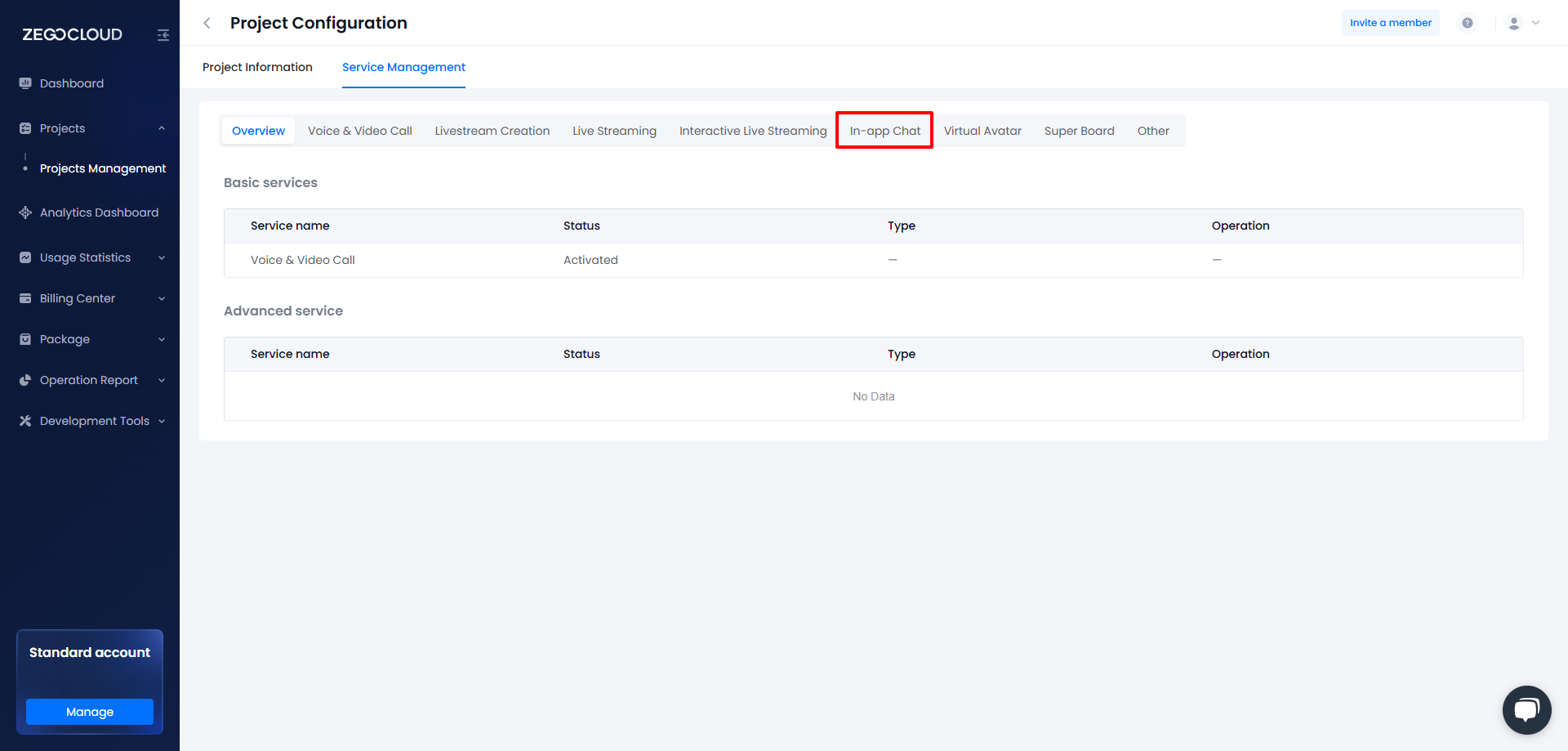Click Voice & Video Call service row

874,260
